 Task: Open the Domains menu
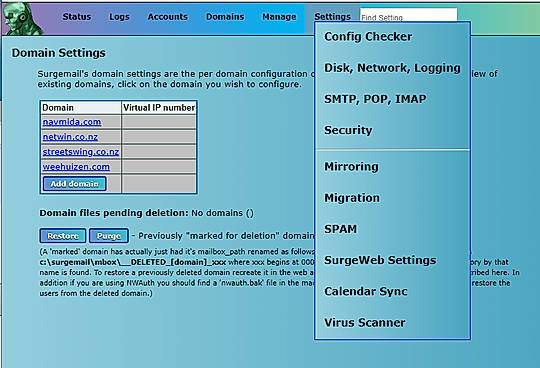click(x=225, y=17)
